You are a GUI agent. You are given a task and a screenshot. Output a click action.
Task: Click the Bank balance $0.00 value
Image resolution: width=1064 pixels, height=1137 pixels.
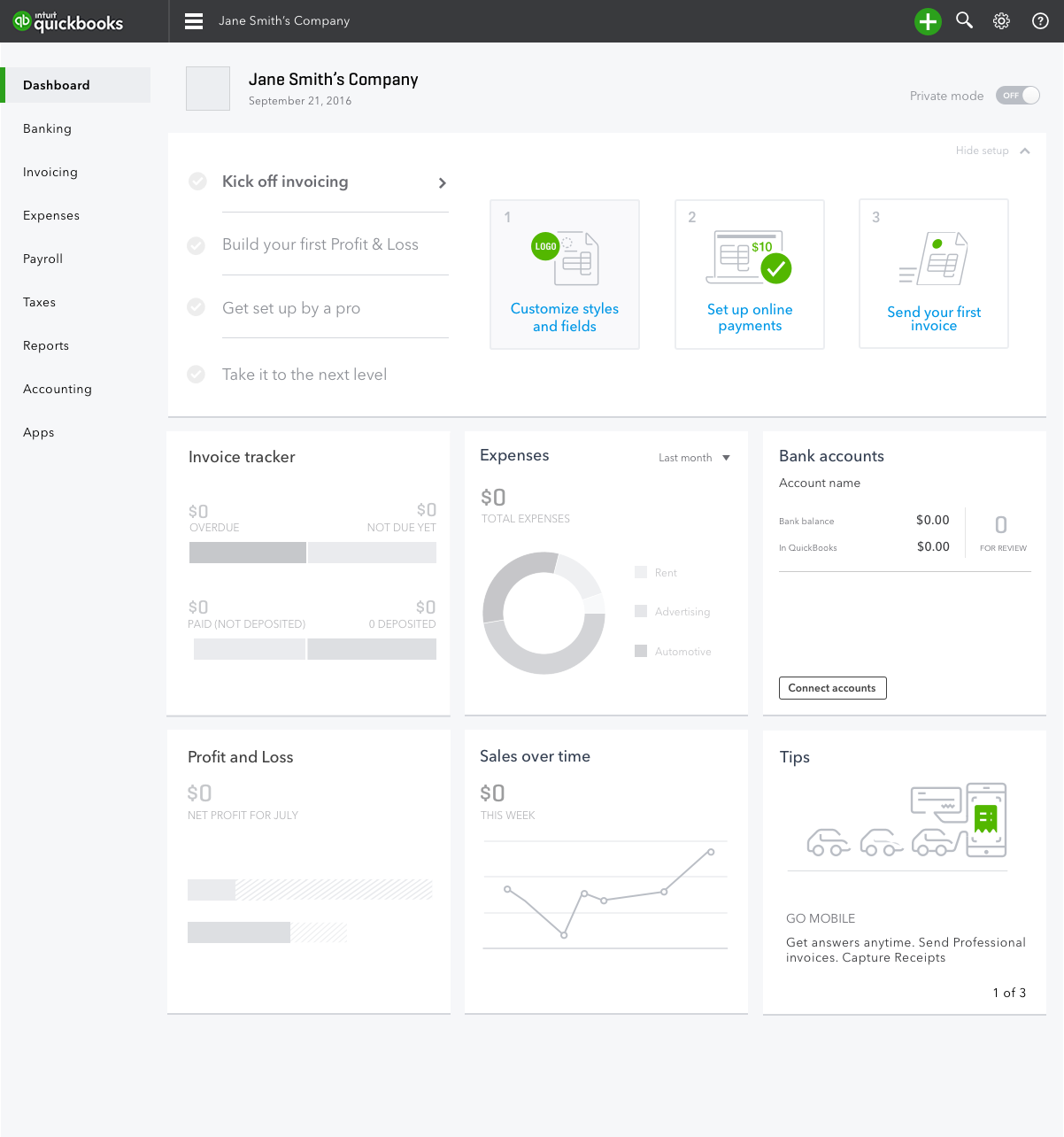tap(933, 520)
